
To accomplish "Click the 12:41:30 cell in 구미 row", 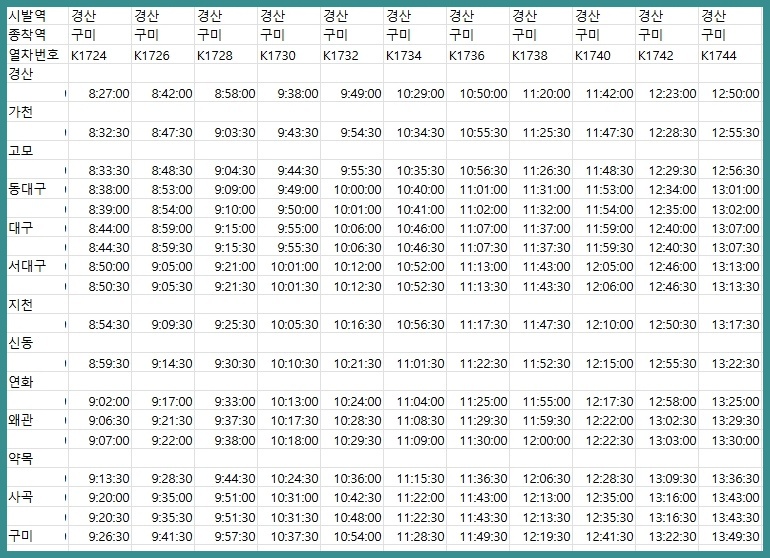I will (x=604, y=536).
